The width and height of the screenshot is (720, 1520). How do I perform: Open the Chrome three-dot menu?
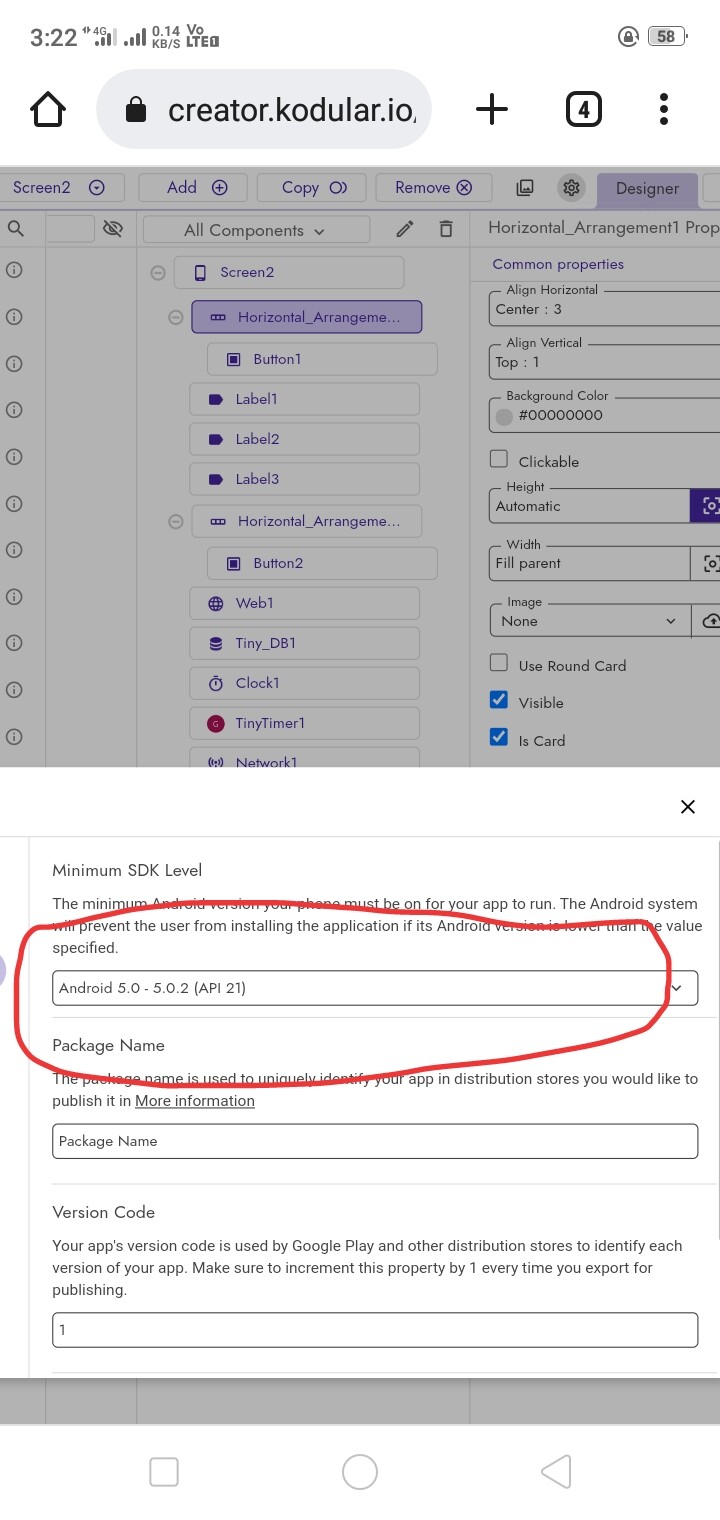[664, 109]
